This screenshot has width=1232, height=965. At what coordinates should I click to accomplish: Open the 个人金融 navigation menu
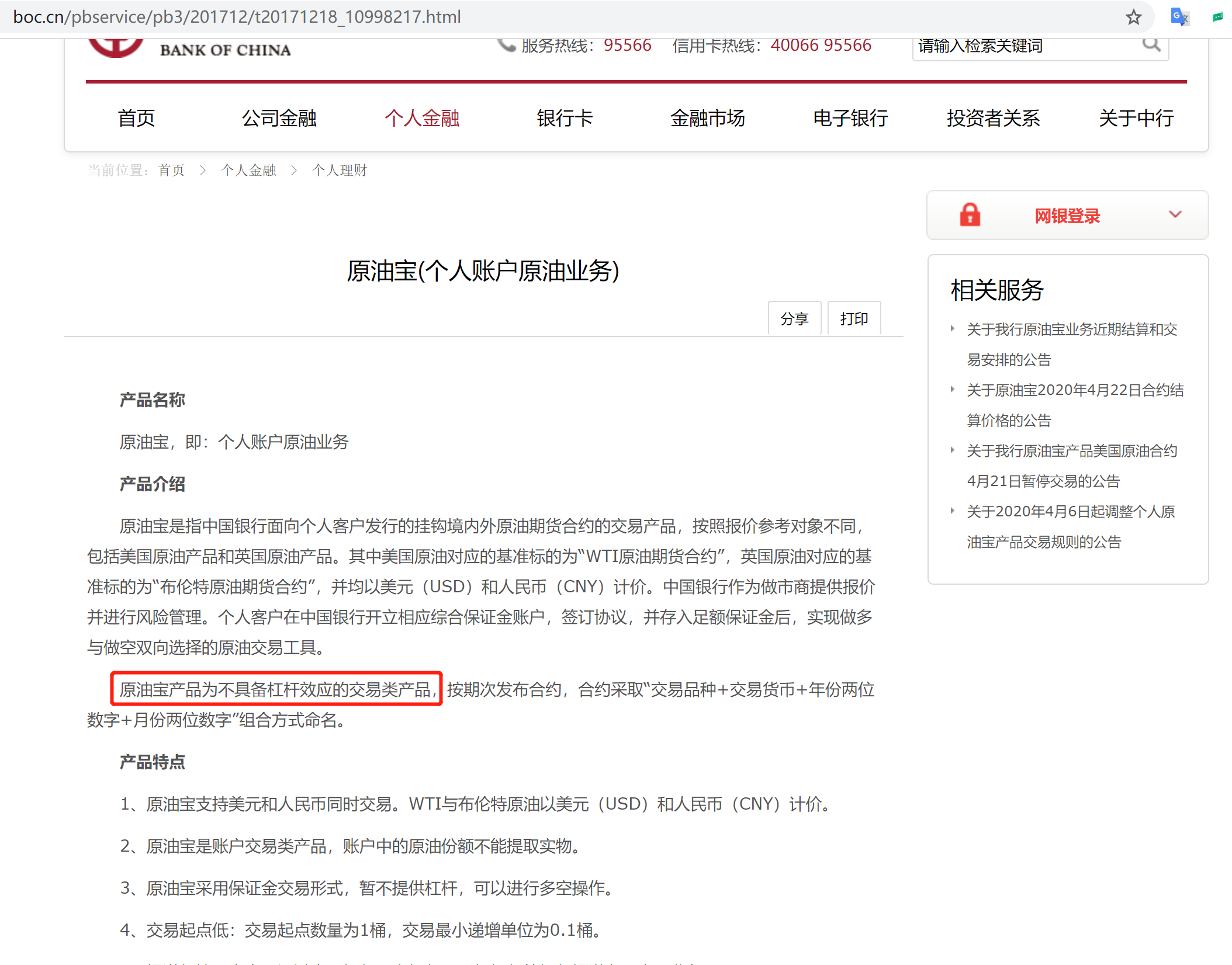[421, 118]
